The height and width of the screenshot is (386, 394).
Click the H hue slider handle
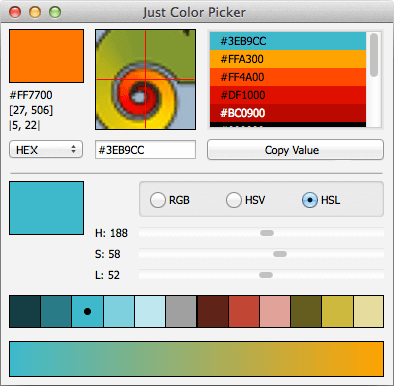[x=267, y=233]
